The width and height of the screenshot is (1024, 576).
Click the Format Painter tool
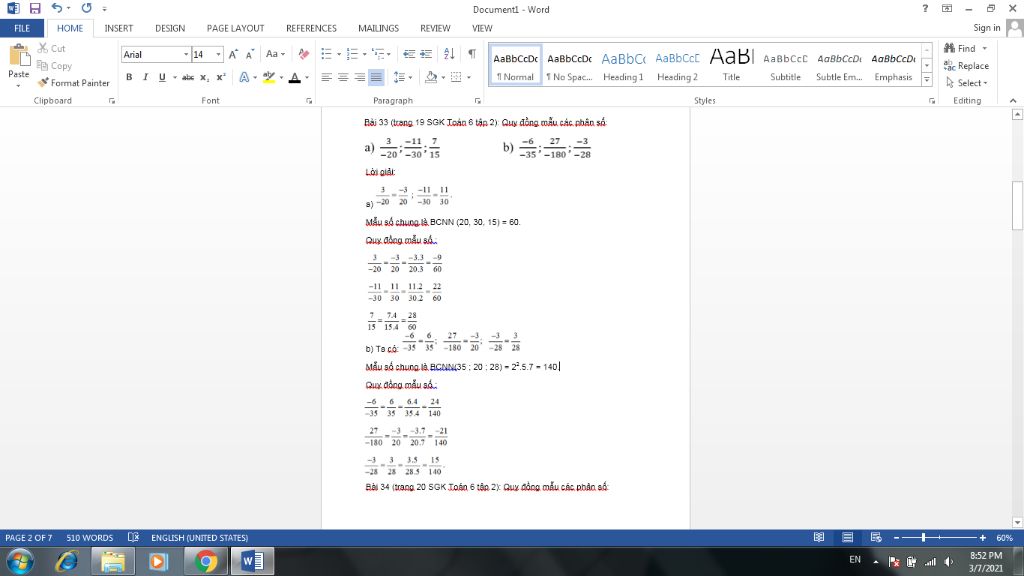click(73, 83)
